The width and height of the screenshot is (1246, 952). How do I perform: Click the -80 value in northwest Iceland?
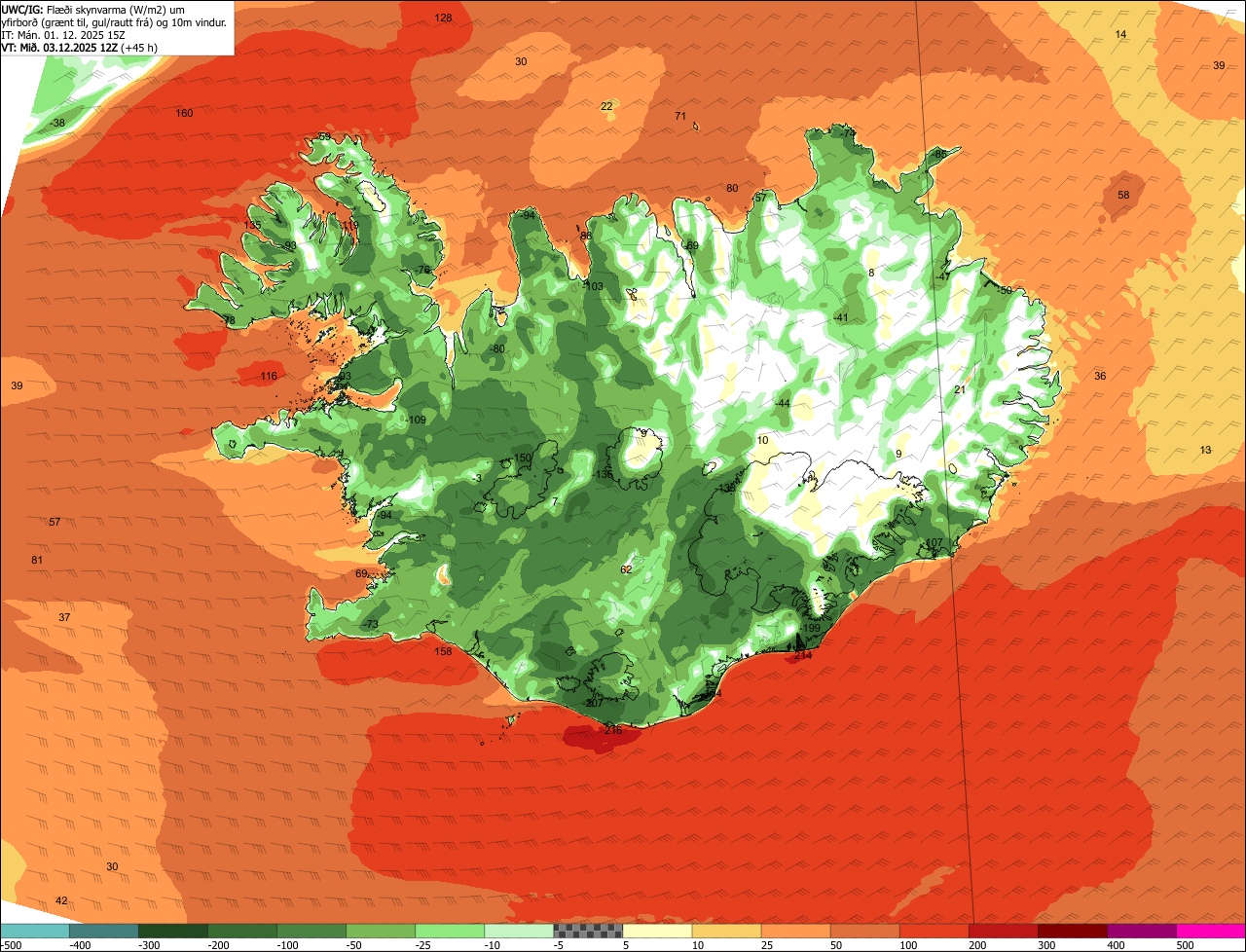coord(497,348)
